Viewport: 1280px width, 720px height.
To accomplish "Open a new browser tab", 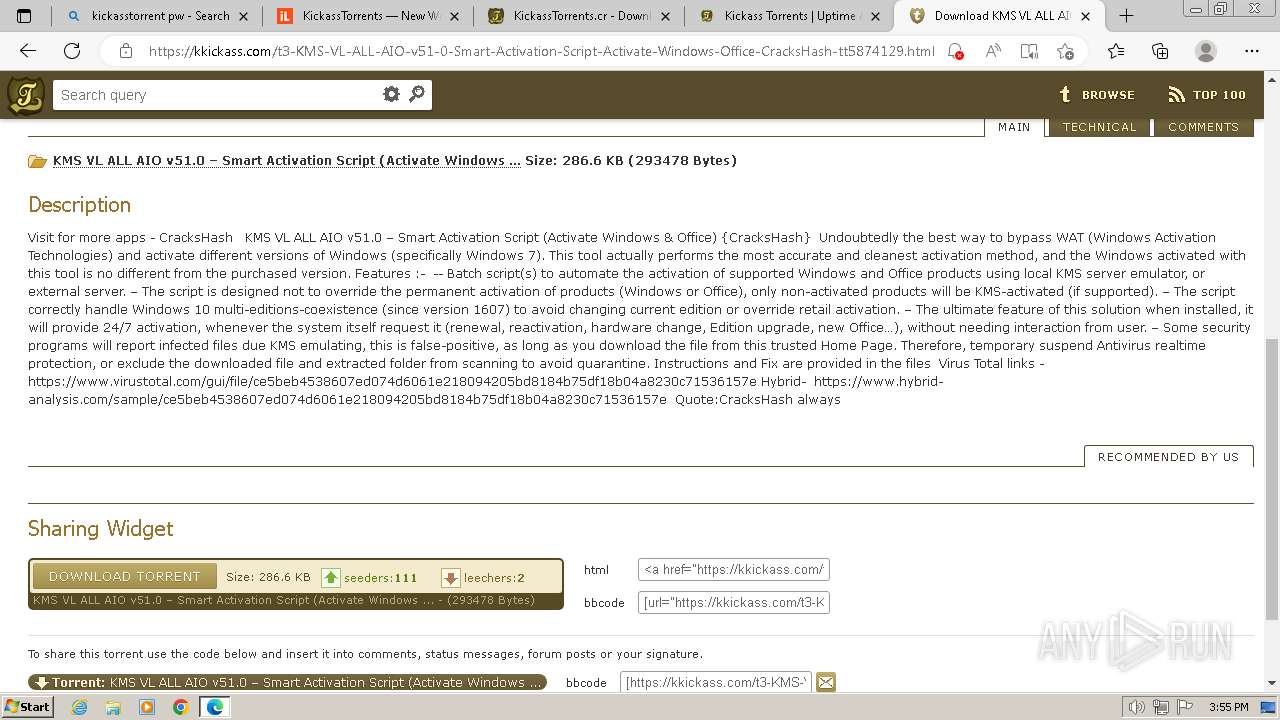I will (x=1126, y=16).
